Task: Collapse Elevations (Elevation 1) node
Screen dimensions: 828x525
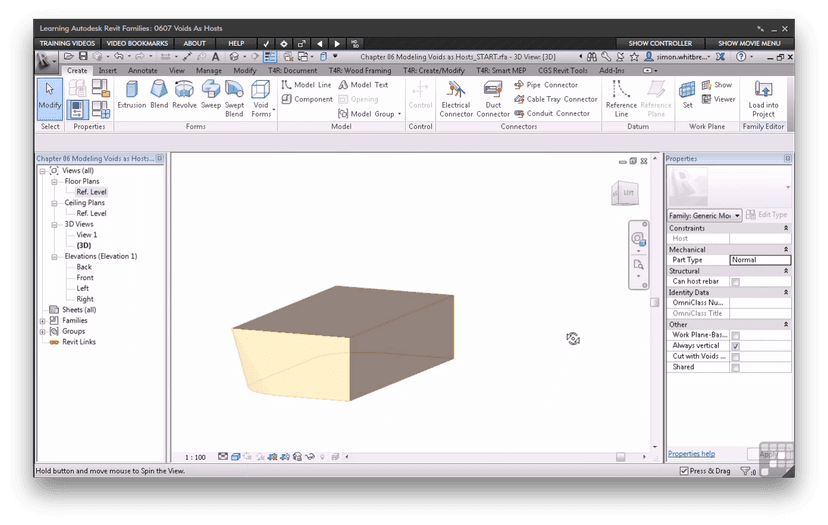Action: click(x=54, y=256)
